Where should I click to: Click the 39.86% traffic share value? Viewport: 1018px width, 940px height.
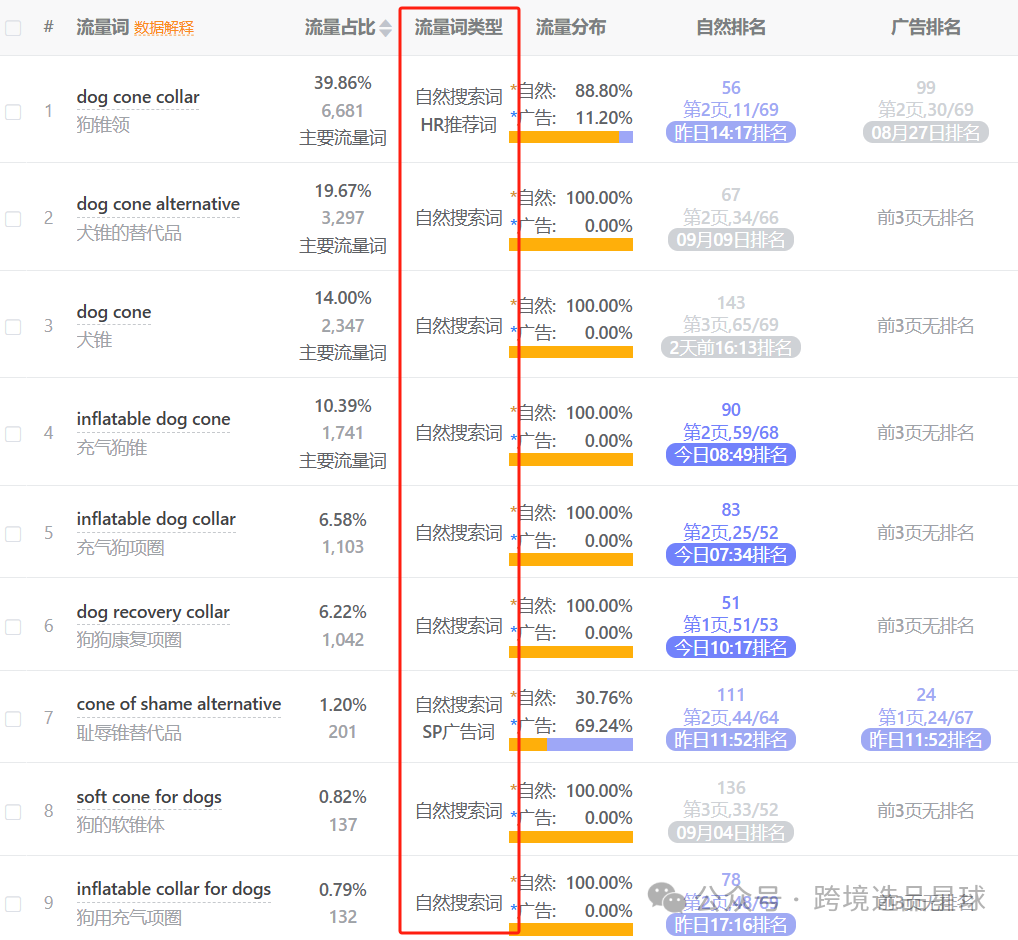point(343,83)
